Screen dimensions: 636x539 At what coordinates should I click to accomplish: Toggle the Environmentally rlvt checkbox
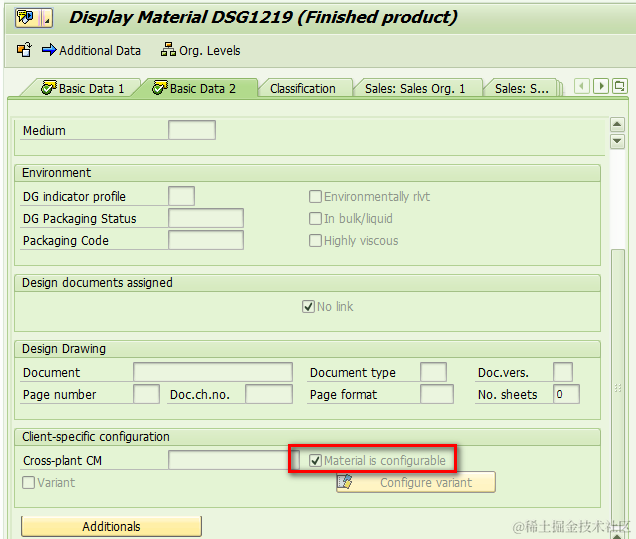pyautogui.click(x=315, y=196)
